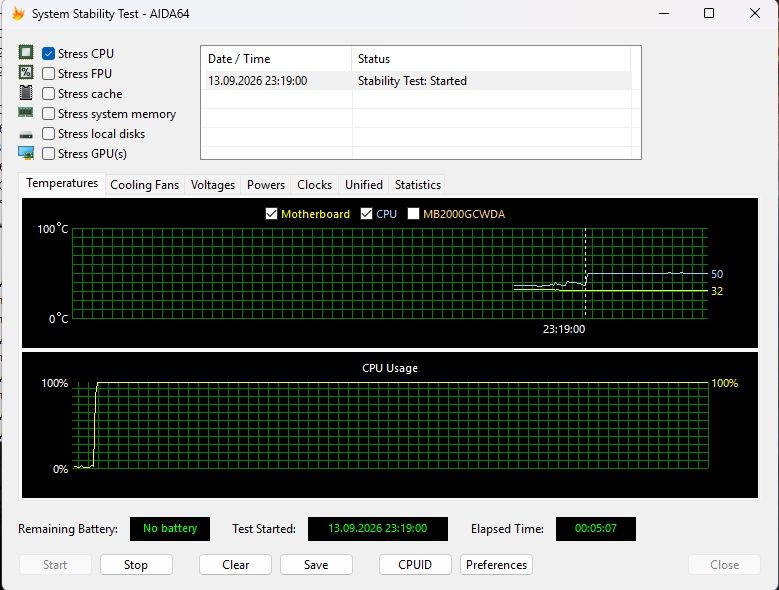
Task: Click the Clear button
Action: pyautogui.click(x=235, y=565)
